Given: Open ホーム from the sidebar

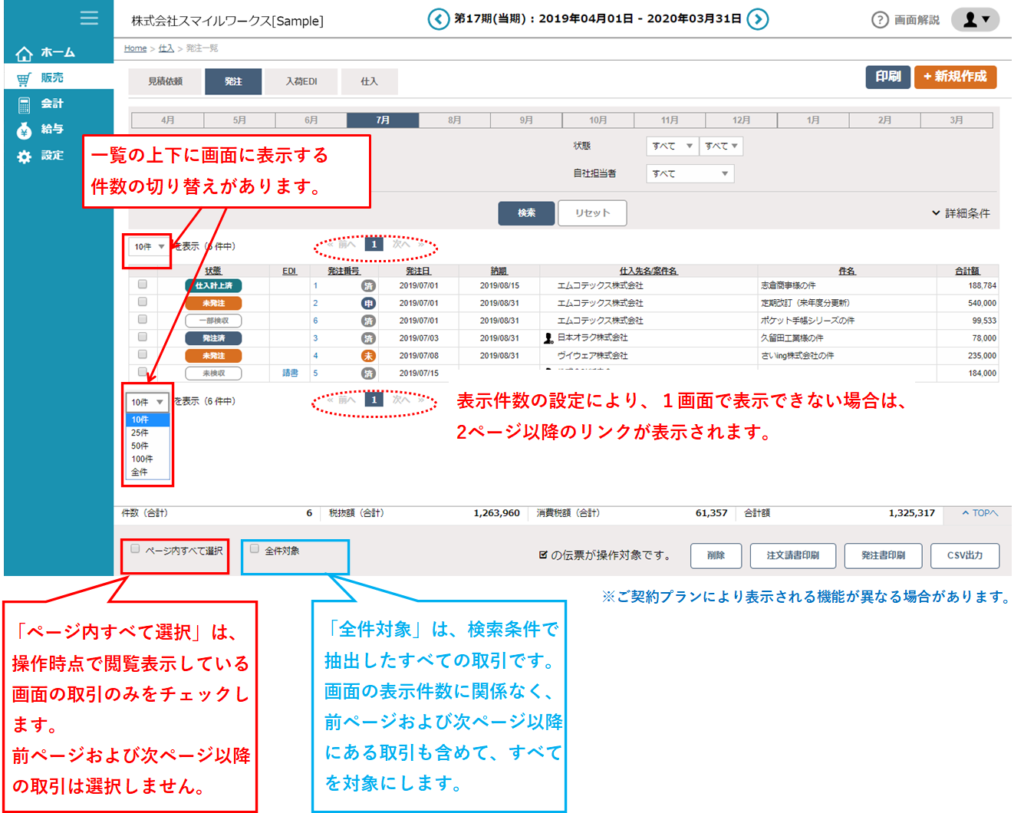Looking at the screenshot, I should (46, 52).
